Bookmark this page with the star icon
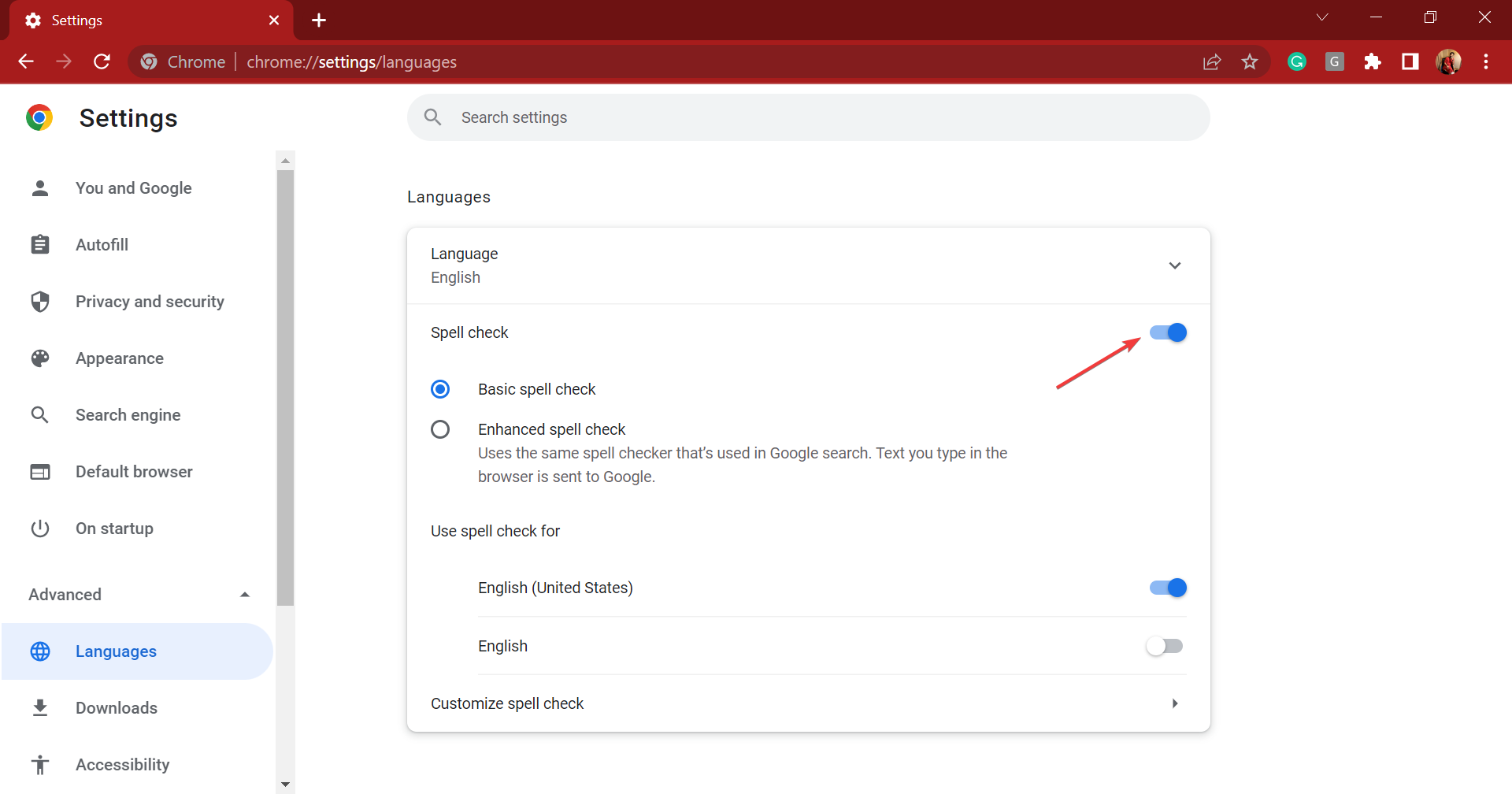This screenshot has width=1512, height=794. tap(1250, 61)
